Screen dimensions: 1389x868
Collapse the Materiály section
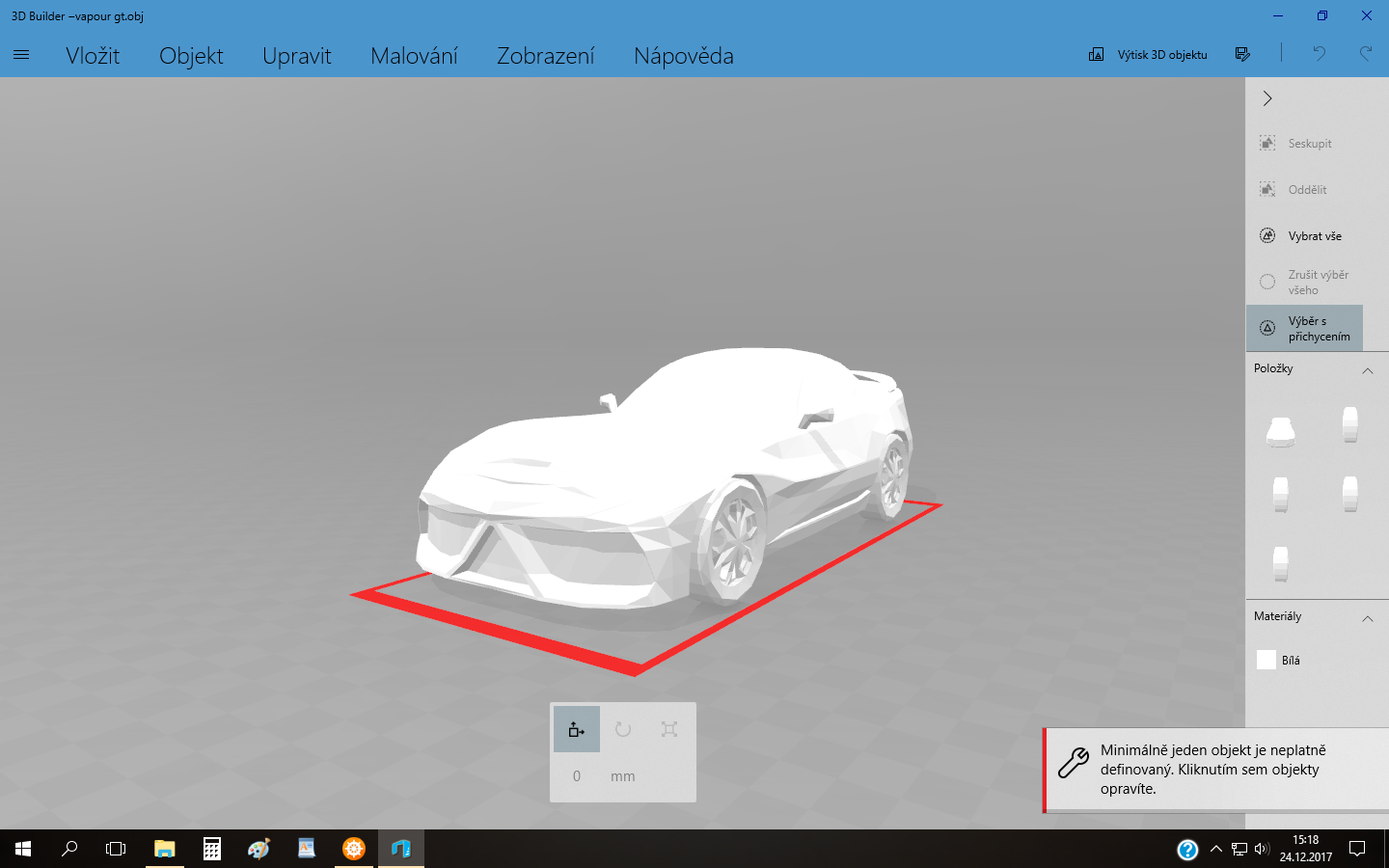point(1367,618)
